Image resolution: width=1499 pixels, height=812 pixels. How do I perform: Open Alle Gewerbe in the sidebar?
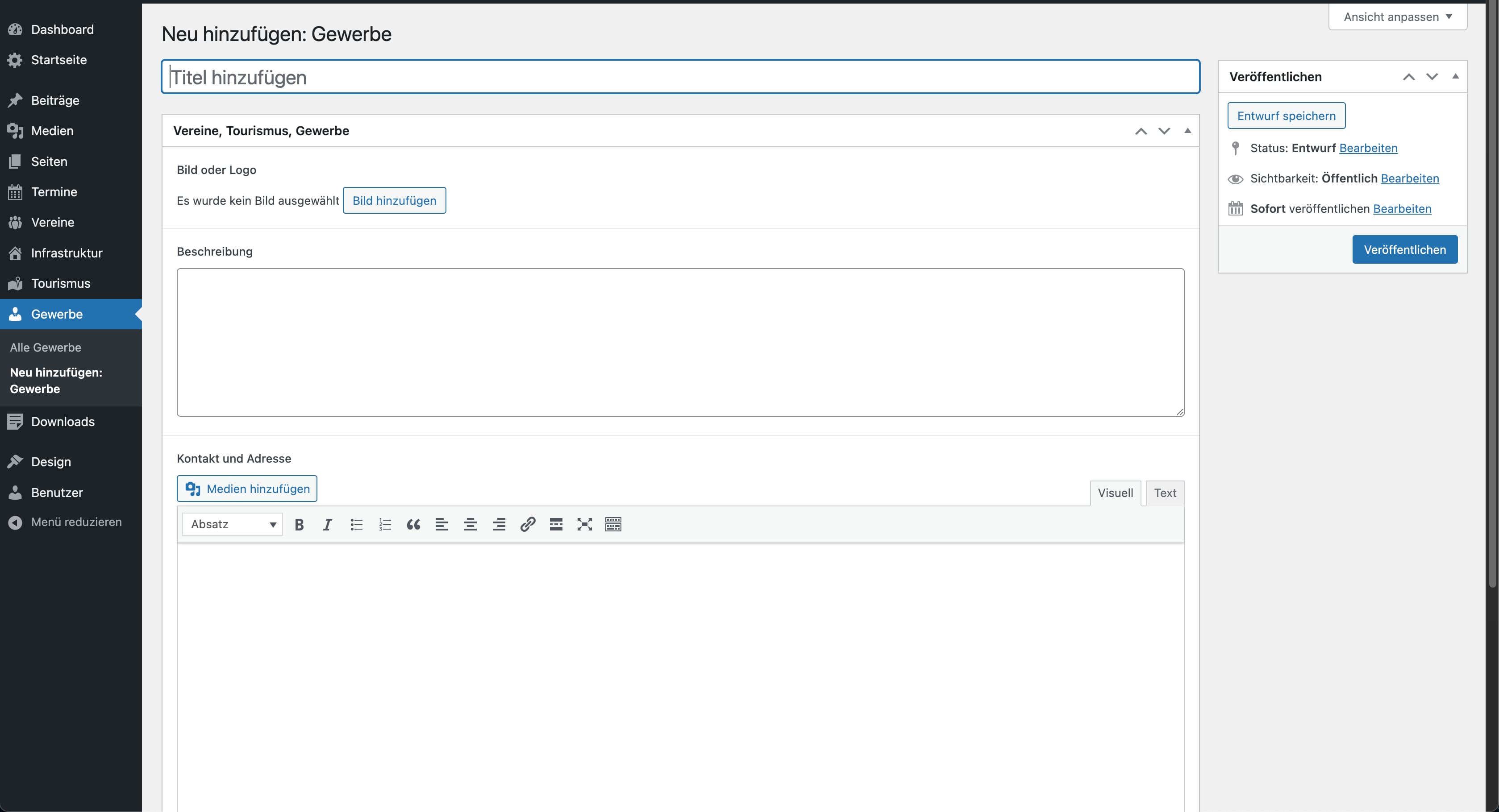(46, 347)
